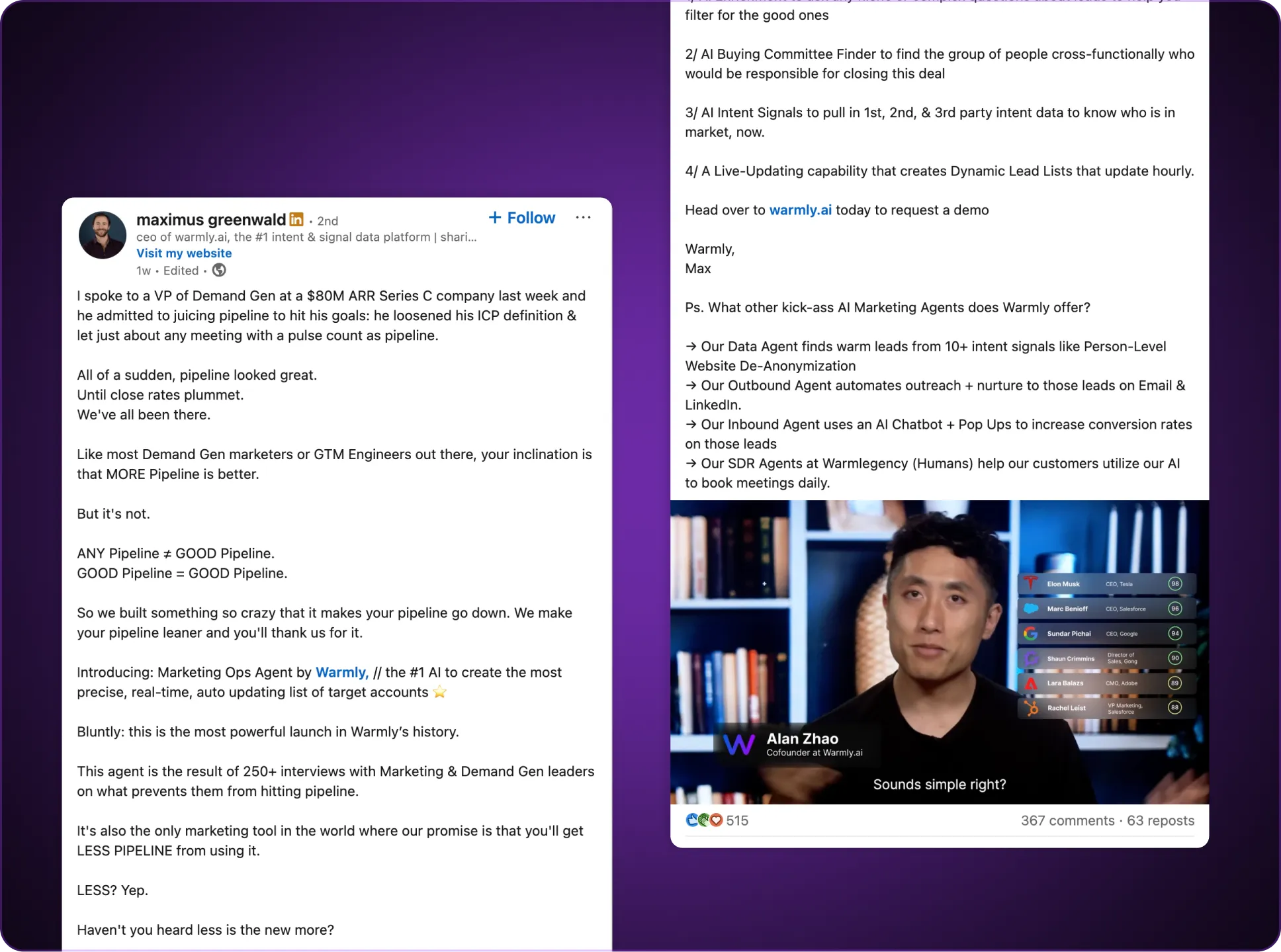View the 63 reposts
The image size is (1281, 952).
coord(1161,820)
